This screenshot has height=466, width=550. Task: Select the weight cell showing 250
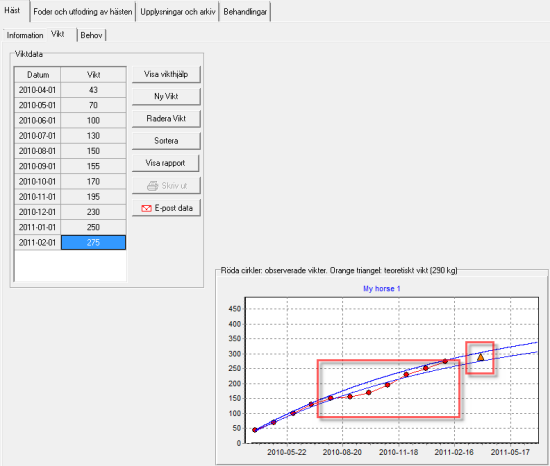(93, 227)
